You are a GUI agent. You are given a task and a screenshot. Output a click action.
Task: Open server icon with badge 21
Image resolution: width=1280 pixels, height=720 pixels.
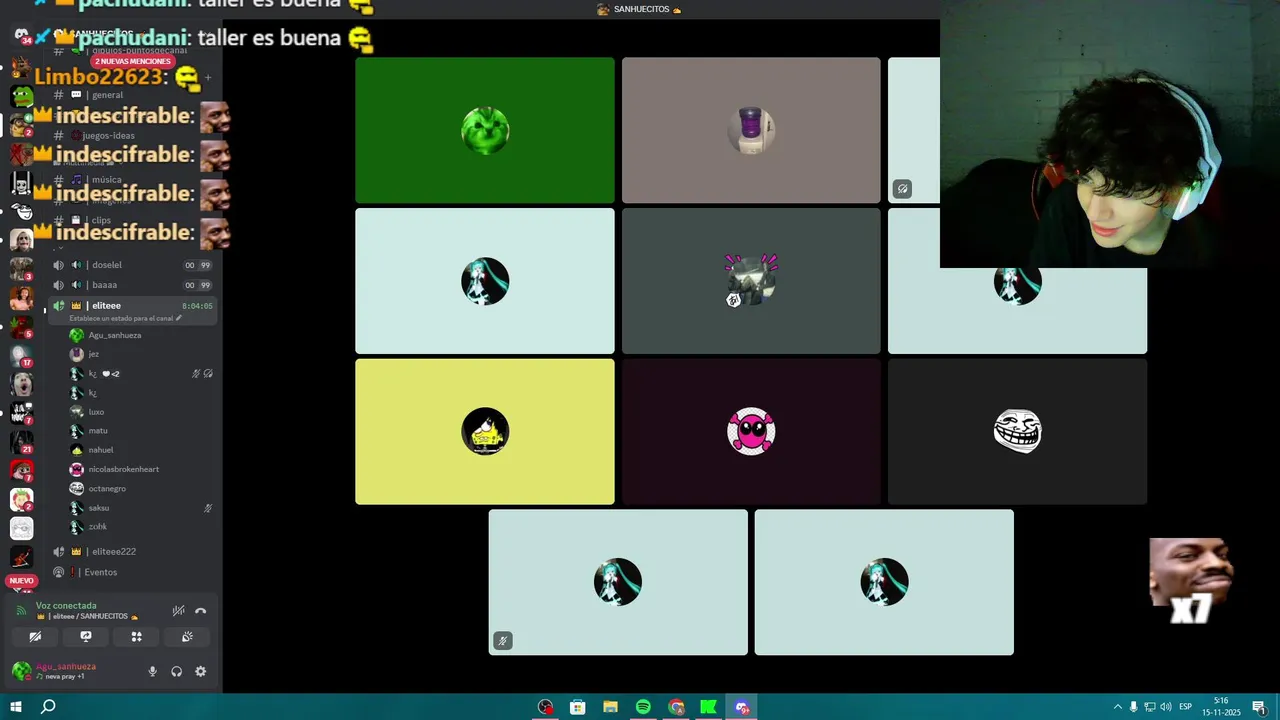click(x=22, y=441)
